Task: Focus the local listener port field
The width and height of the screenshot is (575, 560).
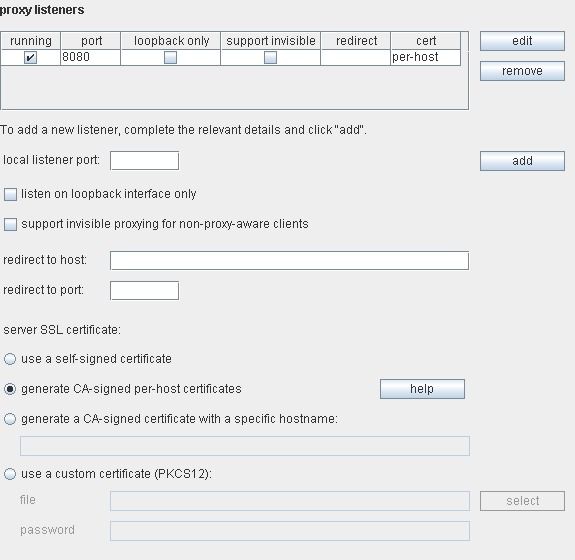Action: (x=144, y=161)
